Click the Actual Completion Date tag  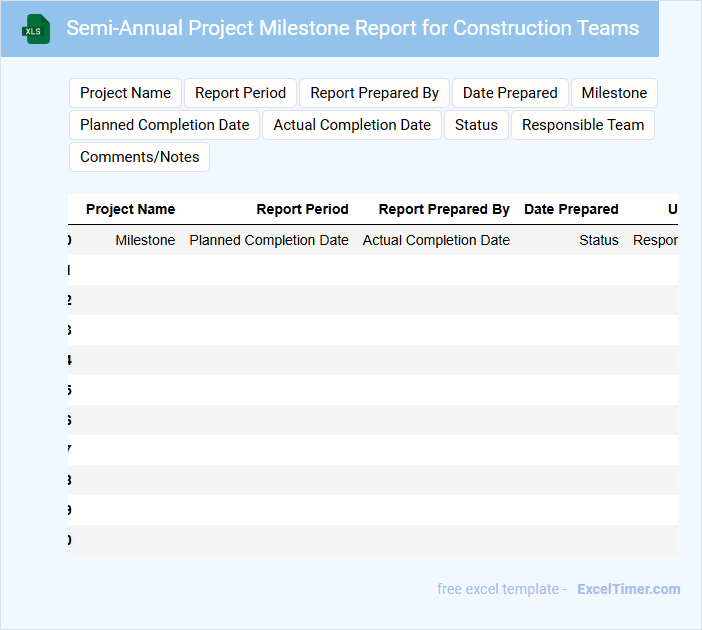pyautogui.click(x=352, y=125)
